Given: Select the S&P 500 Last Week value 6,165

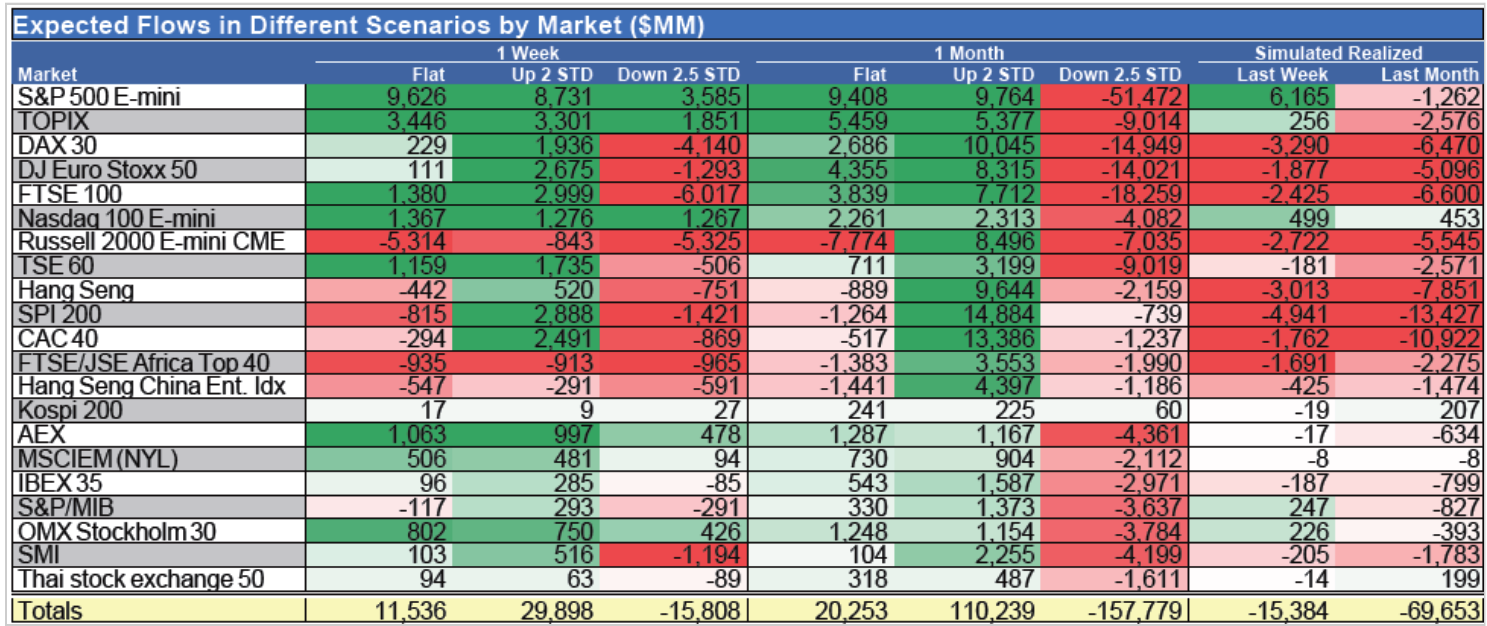Looking at the screenshot, I should [x=1297, y=97].
